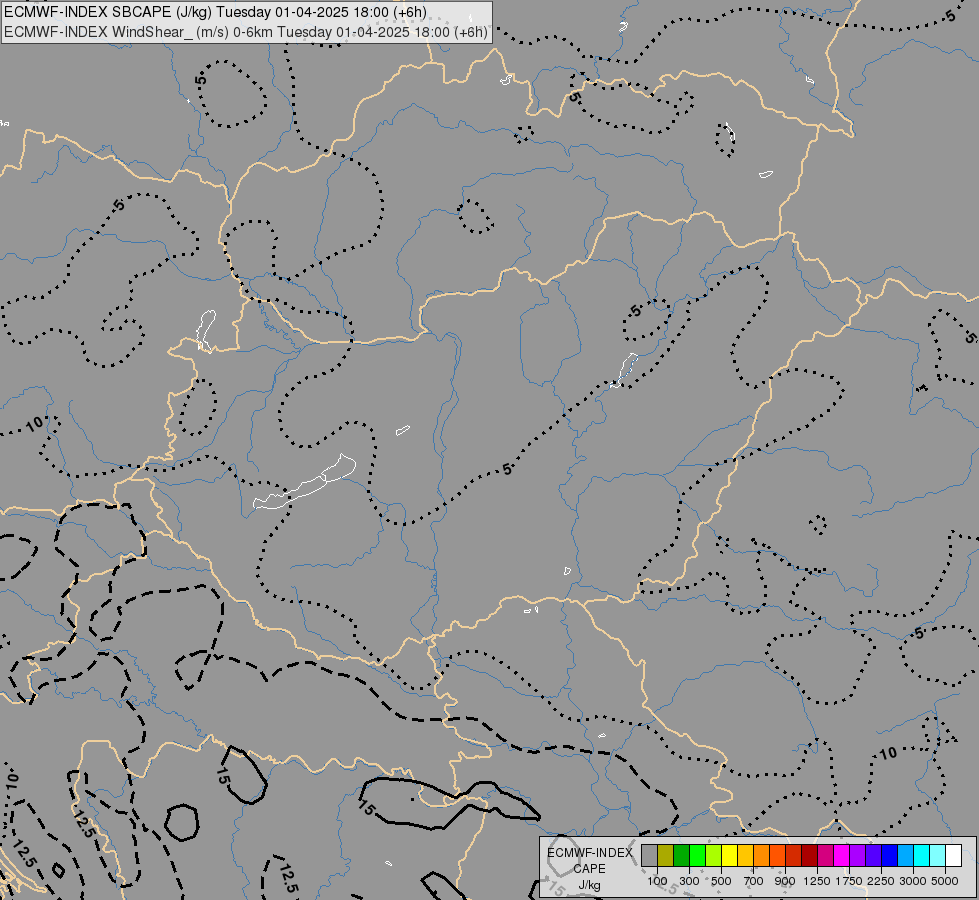The height and width of the screenshot is (900, 979).
Task: Click the 700 label on the legend
Action: click(754, 881)
